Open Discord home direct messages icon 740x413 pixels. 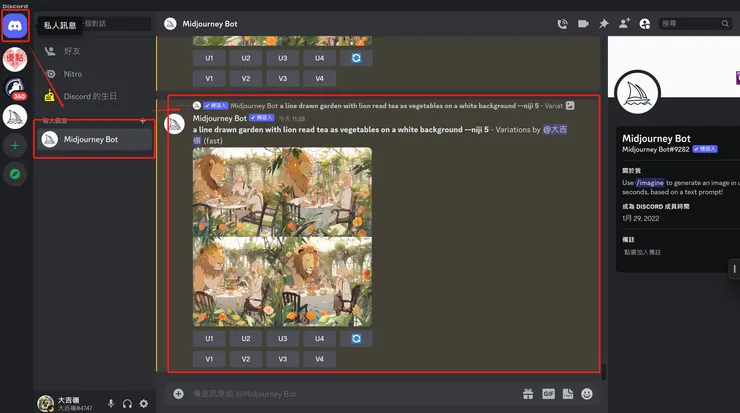(15, 25)
